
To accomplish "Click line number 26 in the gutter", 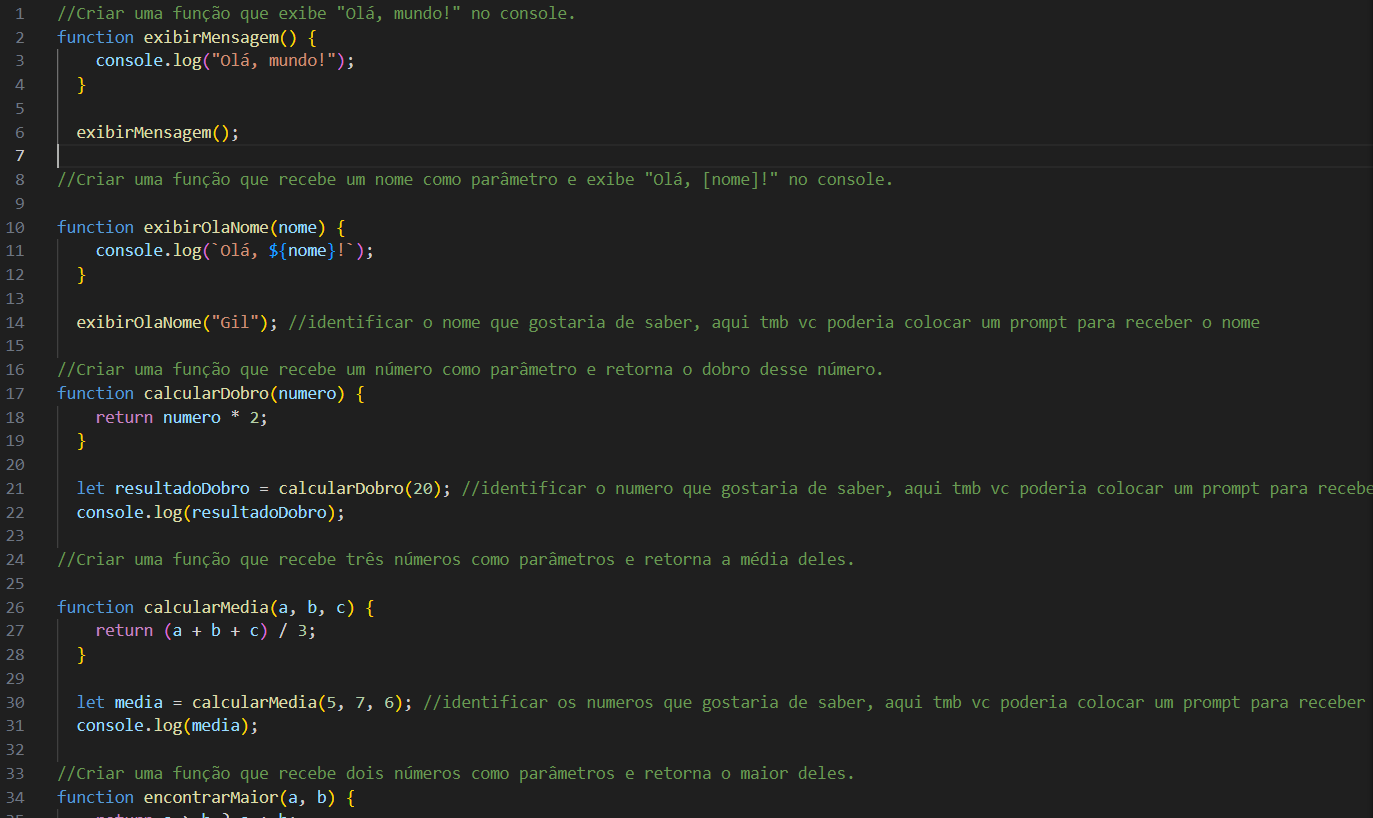I will pos(16,607).
